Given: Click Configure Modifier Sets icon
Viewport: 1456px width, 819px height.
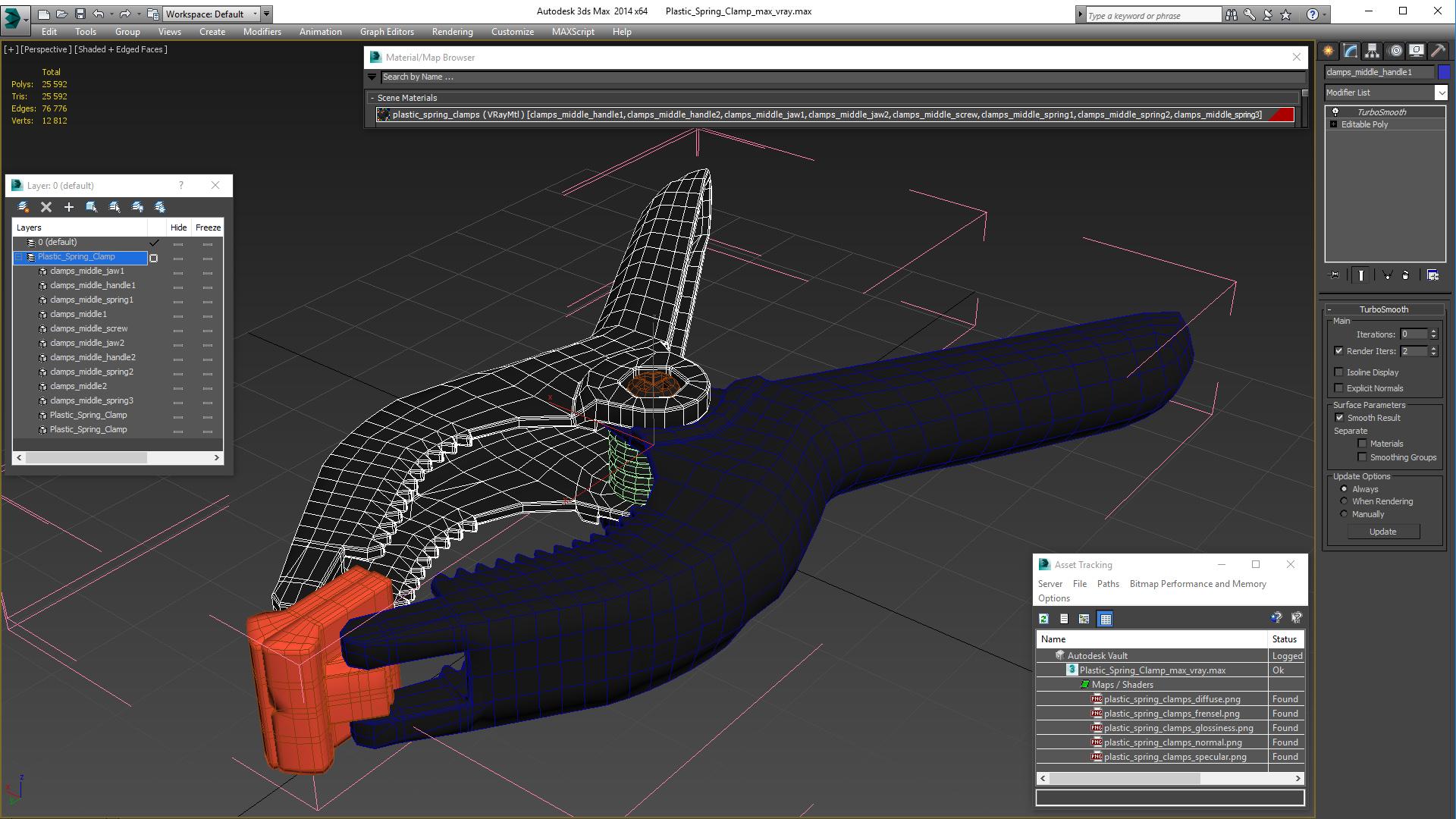Looking at the screenshot, I should pyautogui.click(x=1432, y=275).
